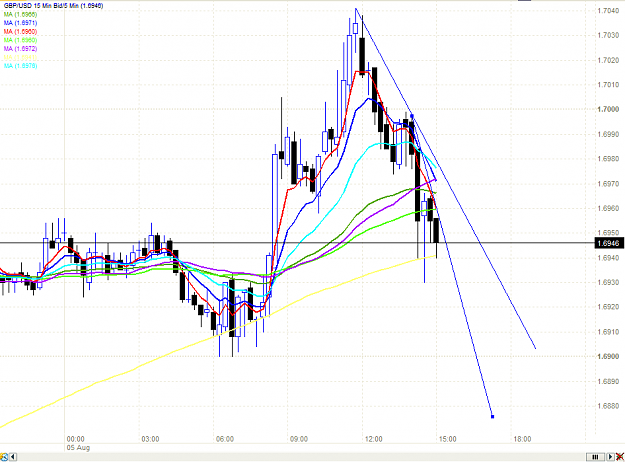Click the 1.6880 price axis label
The width and height of the screenshot is (625, 462).
[x=608, y=406]
